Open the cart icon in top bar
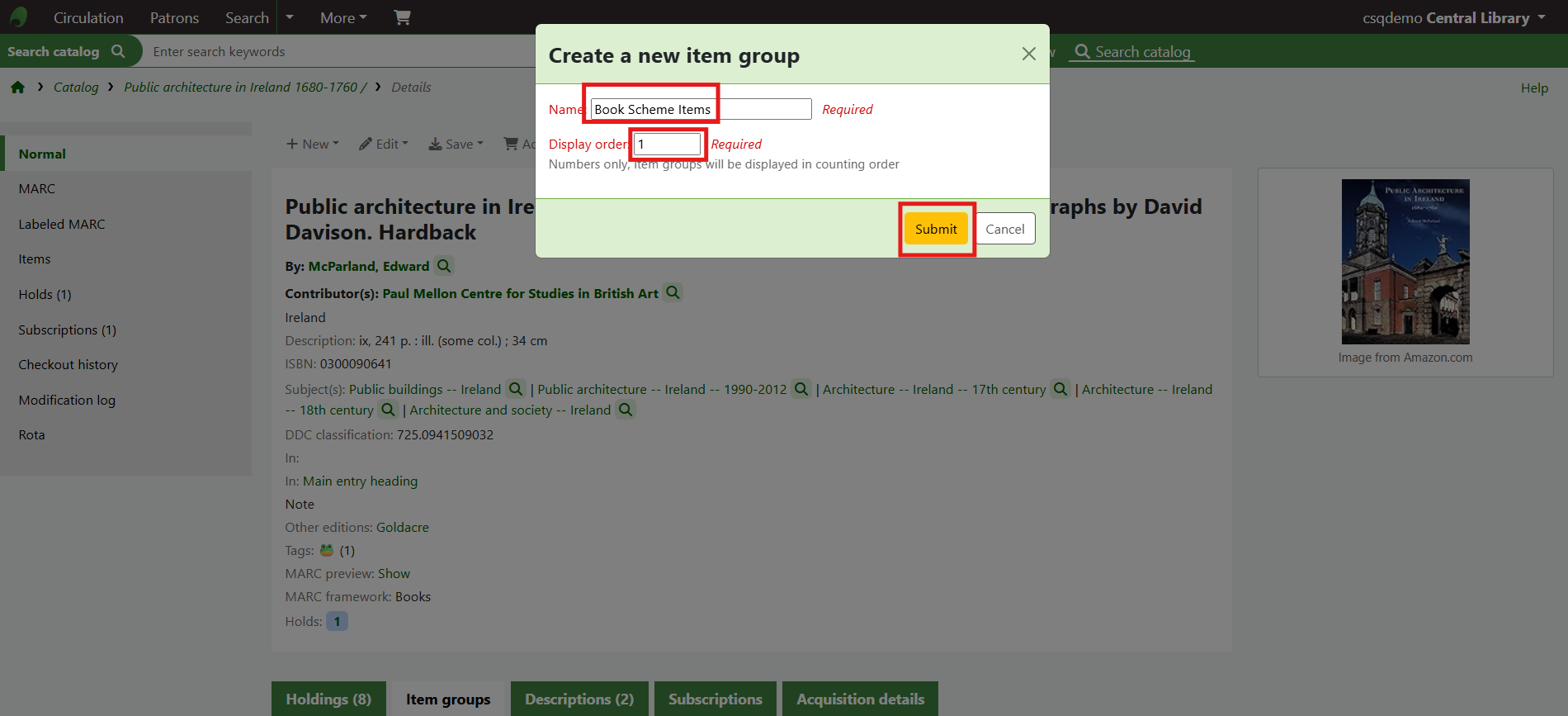 [x=402, y=17]
